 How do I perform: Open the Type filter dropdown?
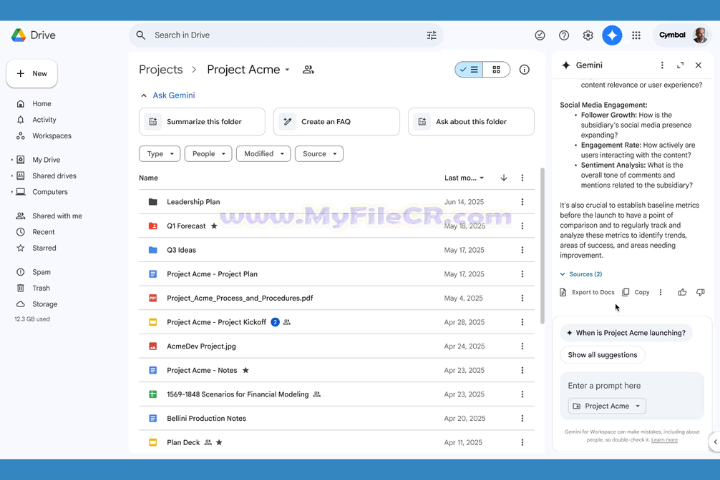click(159, 154)
